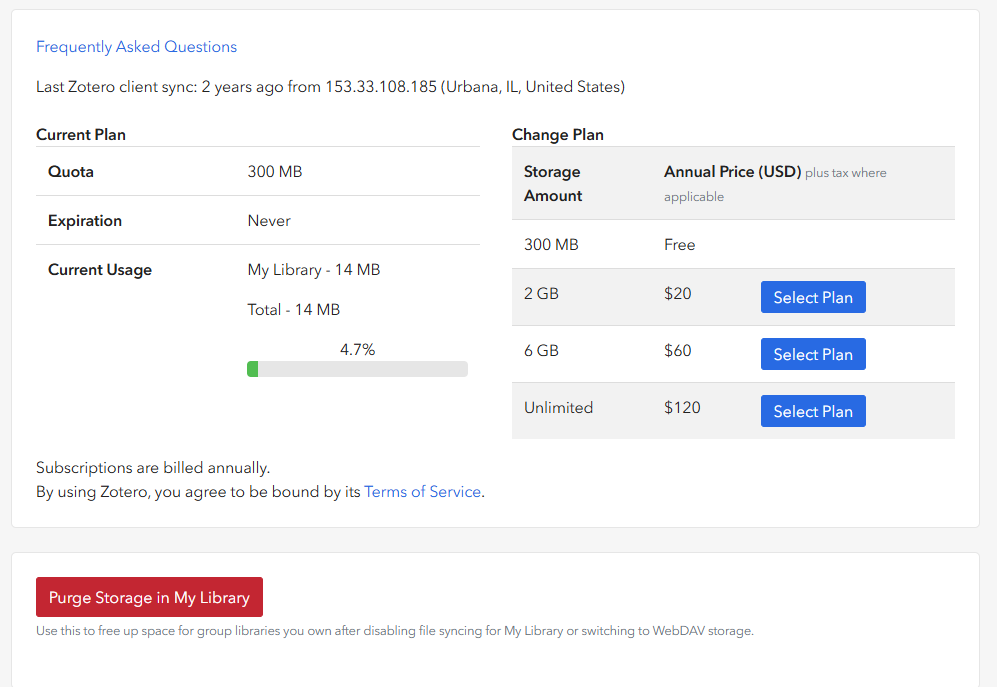Click the Change Plan heading
This screenshot has width=997, height=687.
[558, 135]
